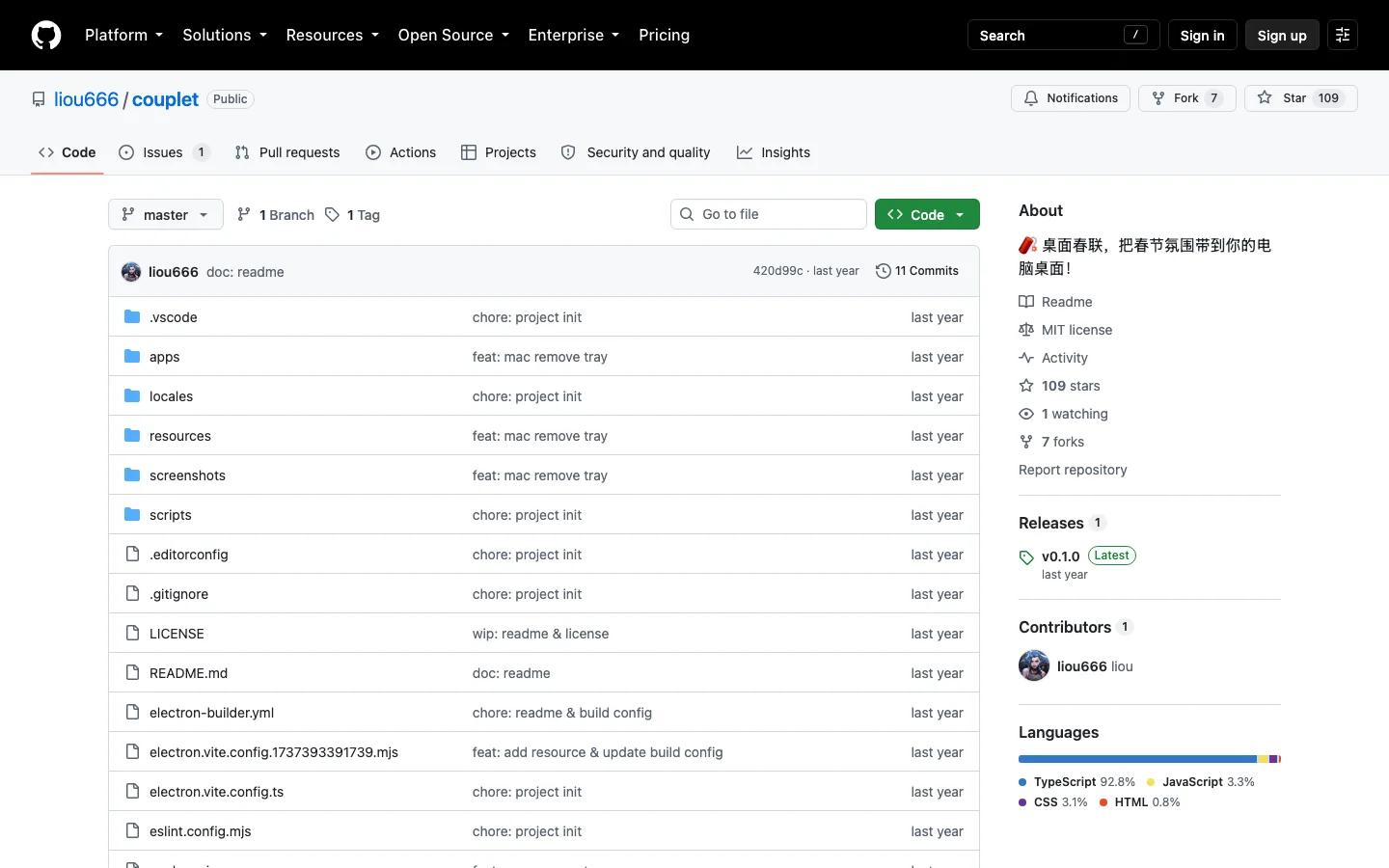Select the eslint.config.mjs file icon
The width and height of the screenshot is (1389, 868).
pyautogui.click(x=132, y=831)
